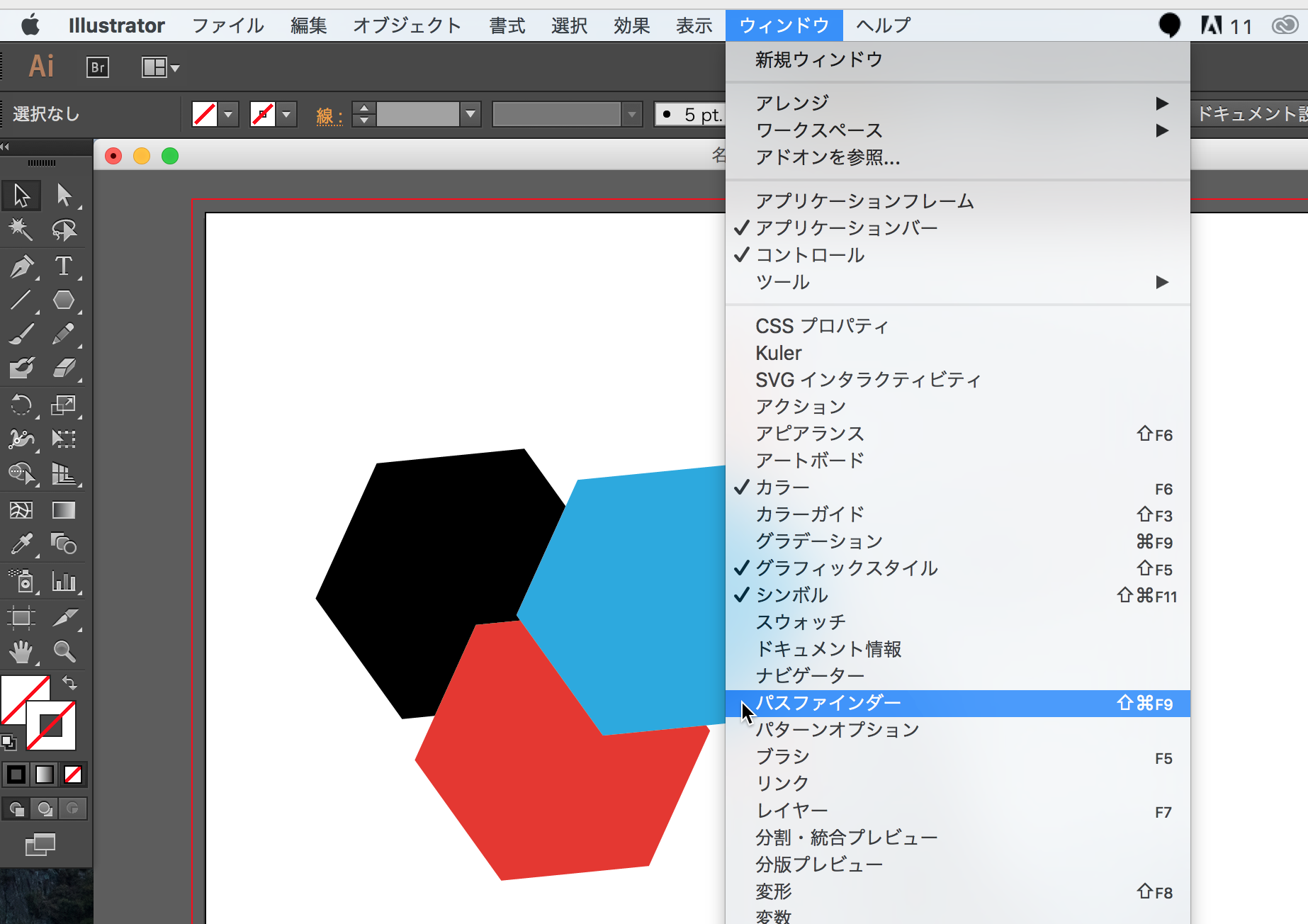The image size is (1308, 924).
Task: Expand the アレンジ submenu
Action: (957, 103)
